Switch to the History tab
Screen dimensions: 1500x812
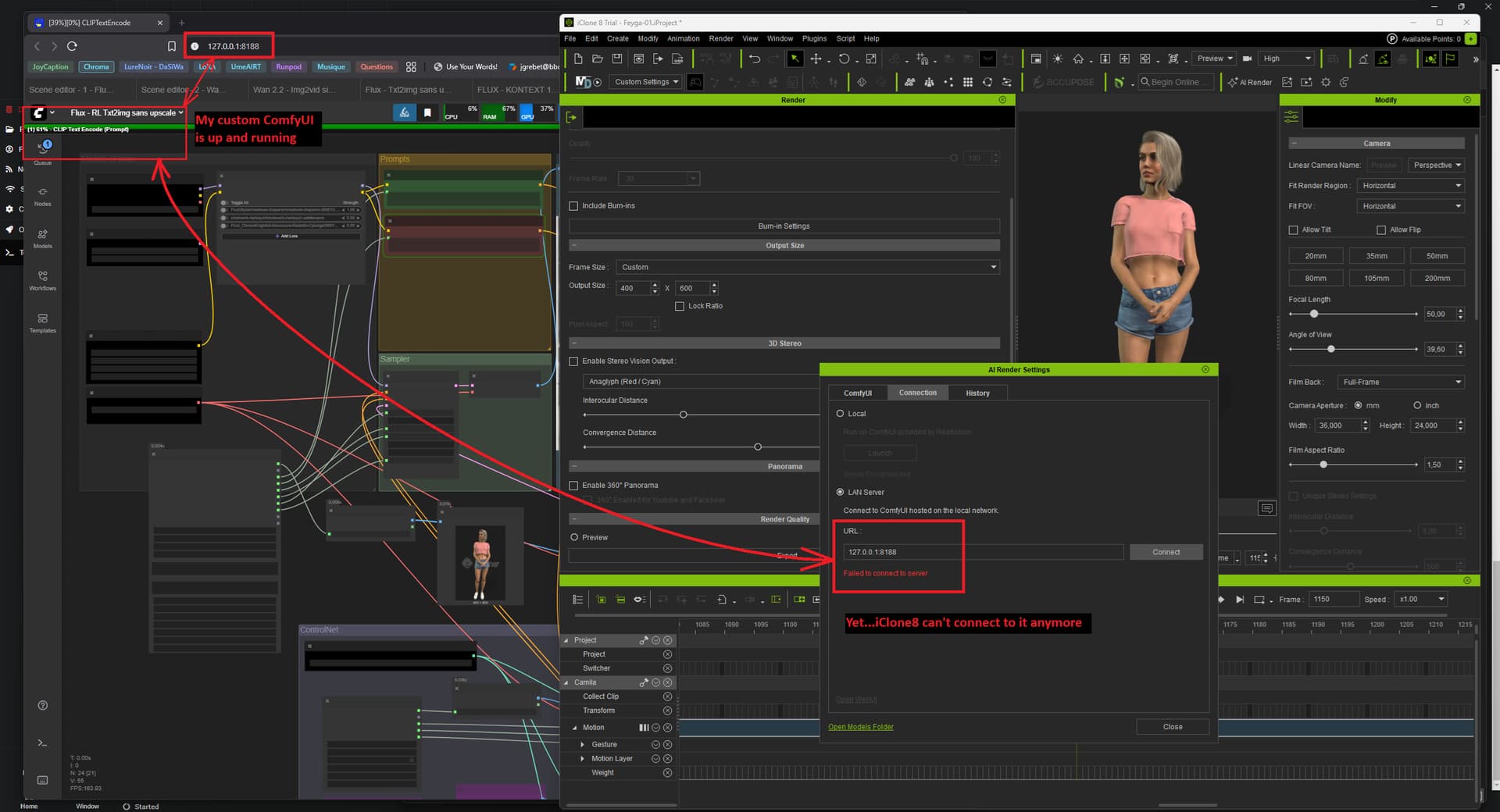click(977, 393)
